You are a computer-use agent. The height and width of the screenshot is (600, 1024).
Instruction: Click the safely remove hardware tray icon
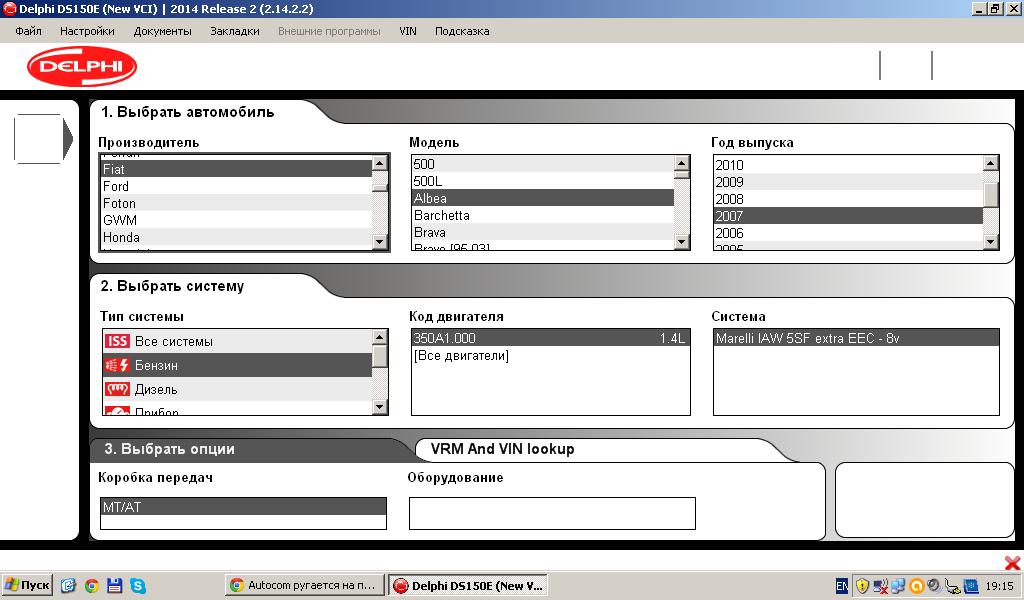point(952,586)
